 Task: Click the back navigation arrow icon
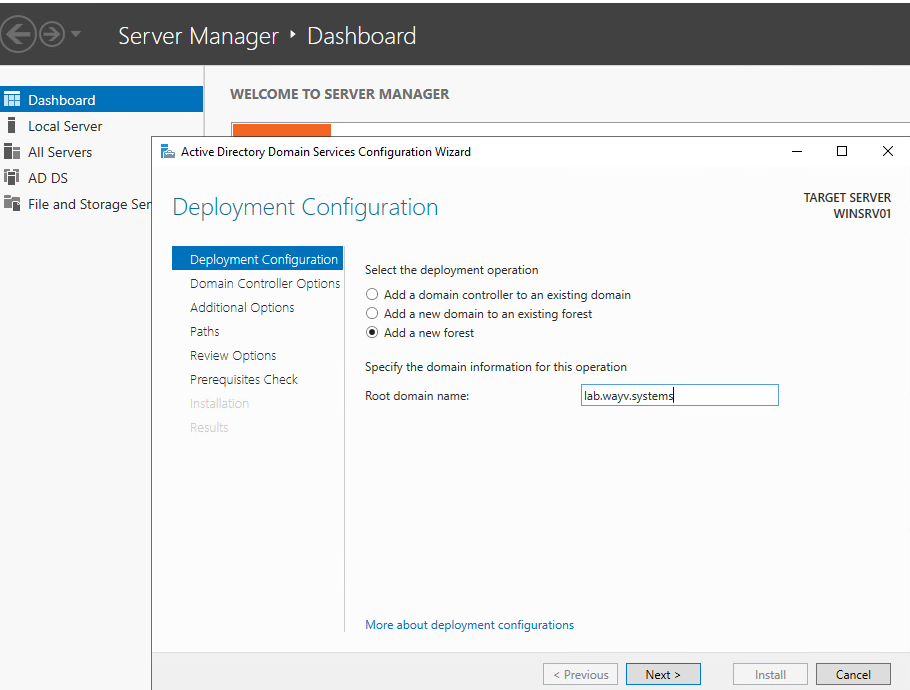tap(18, 35)
